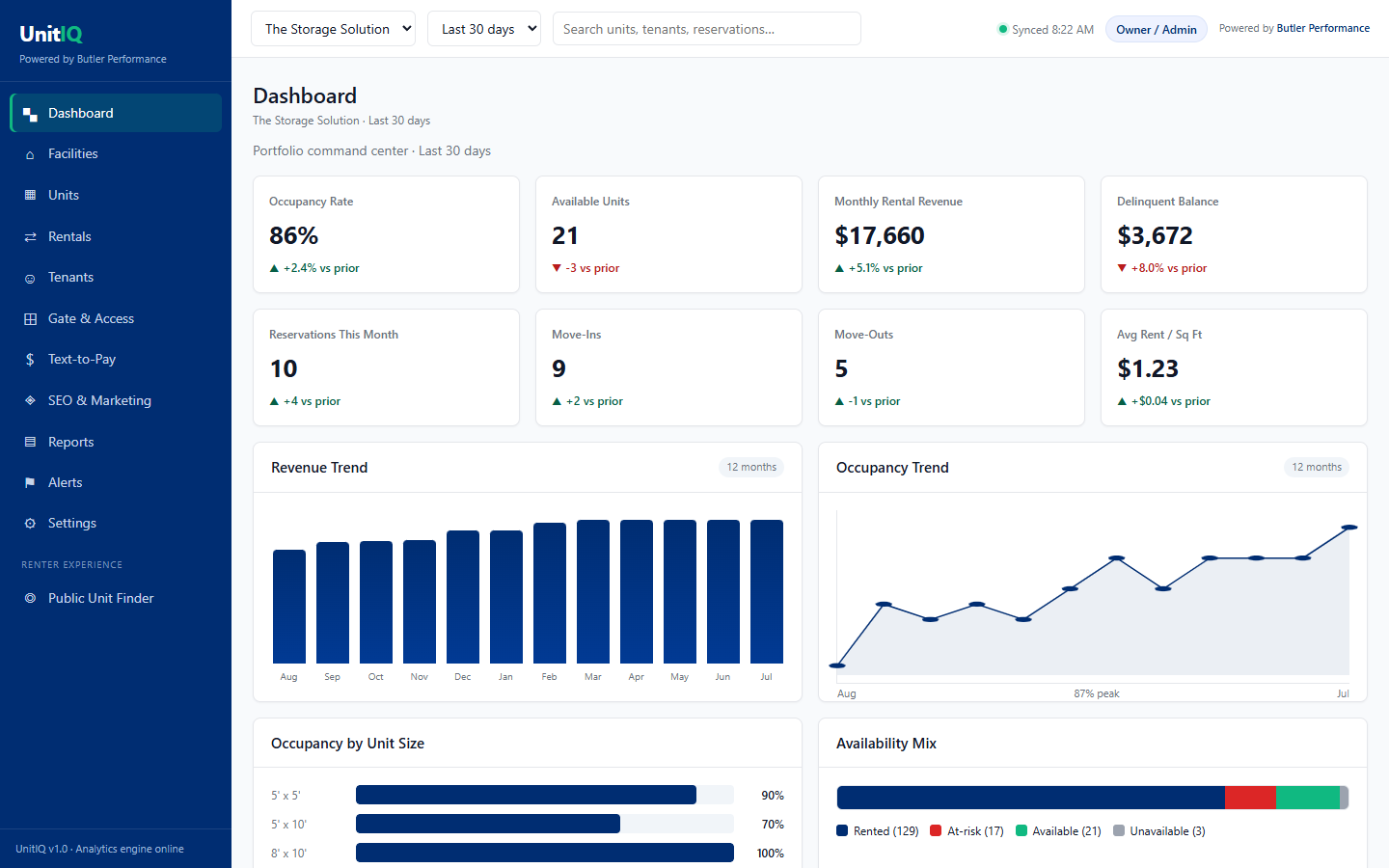Viewport: 1389px width, 868px height.
Task: Open the Facilities menu item
Action: (116, 153)
